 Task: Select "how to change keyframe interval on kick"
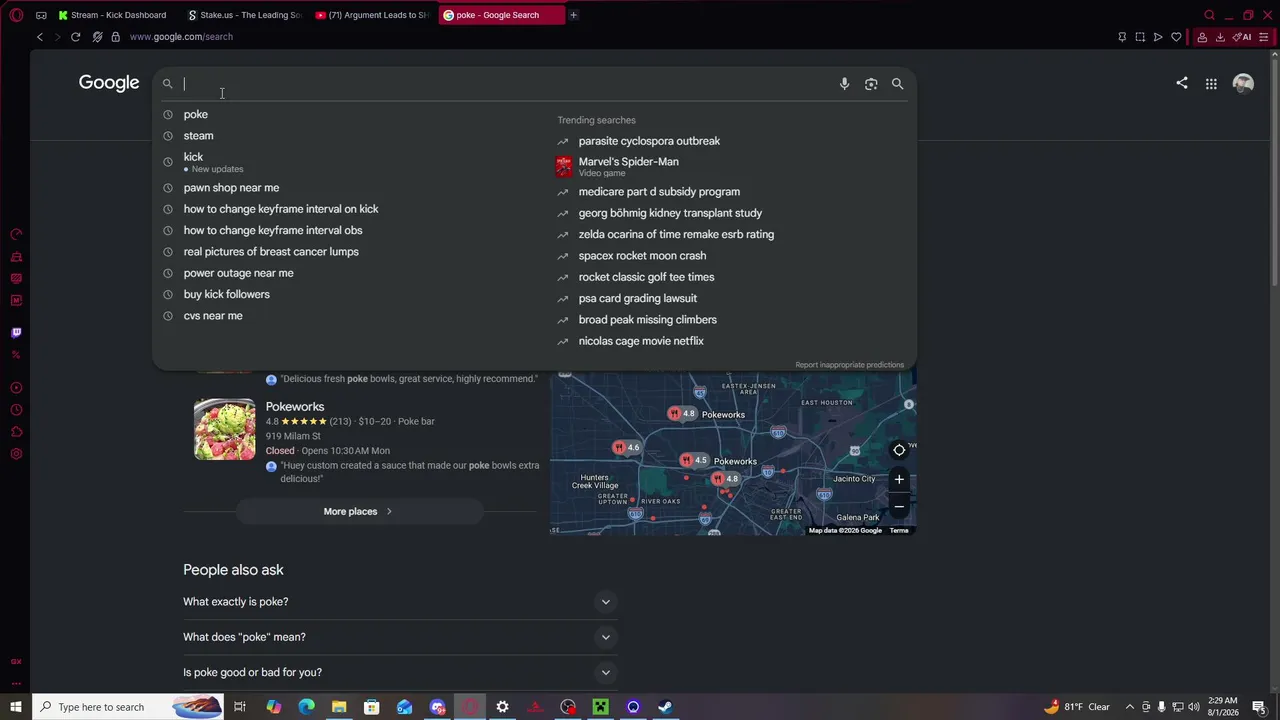pos(281,209)
